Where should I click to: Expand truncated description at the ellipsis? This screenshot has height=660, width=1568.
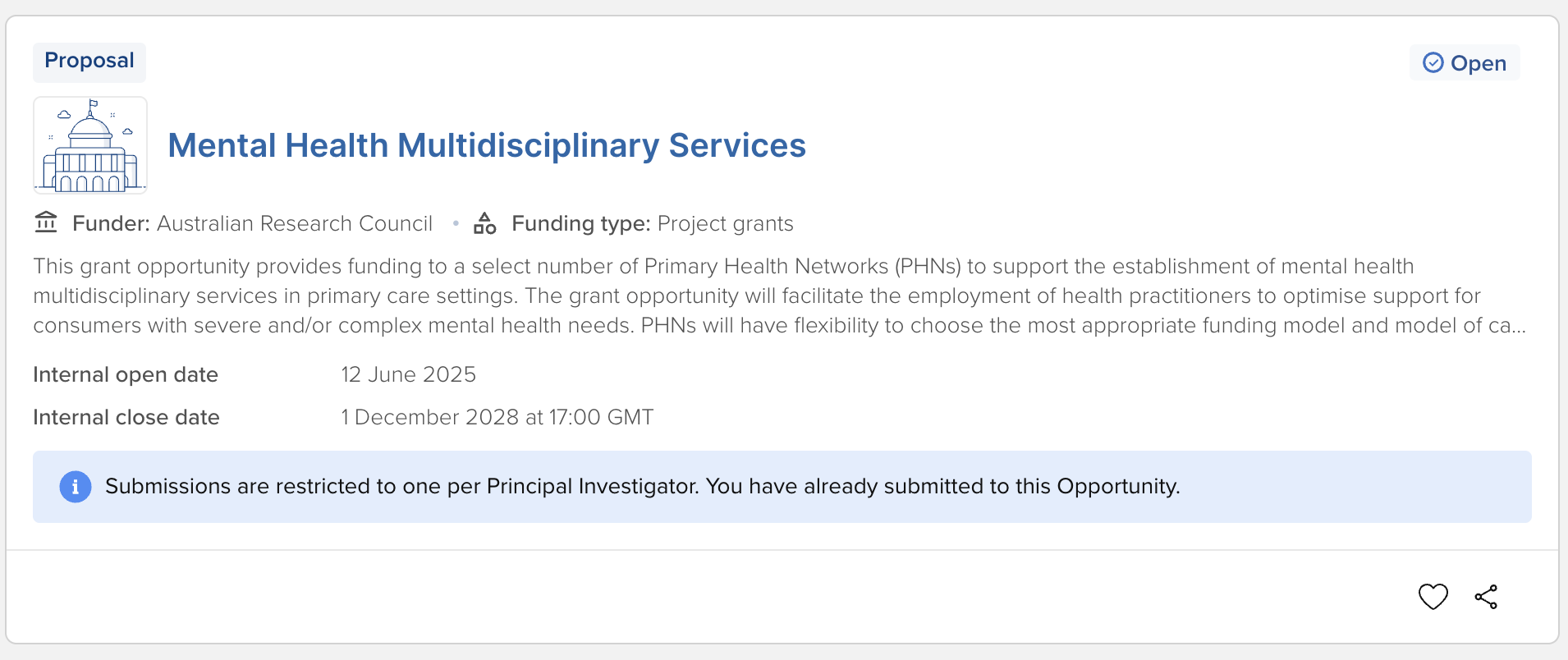point(1517,326)
